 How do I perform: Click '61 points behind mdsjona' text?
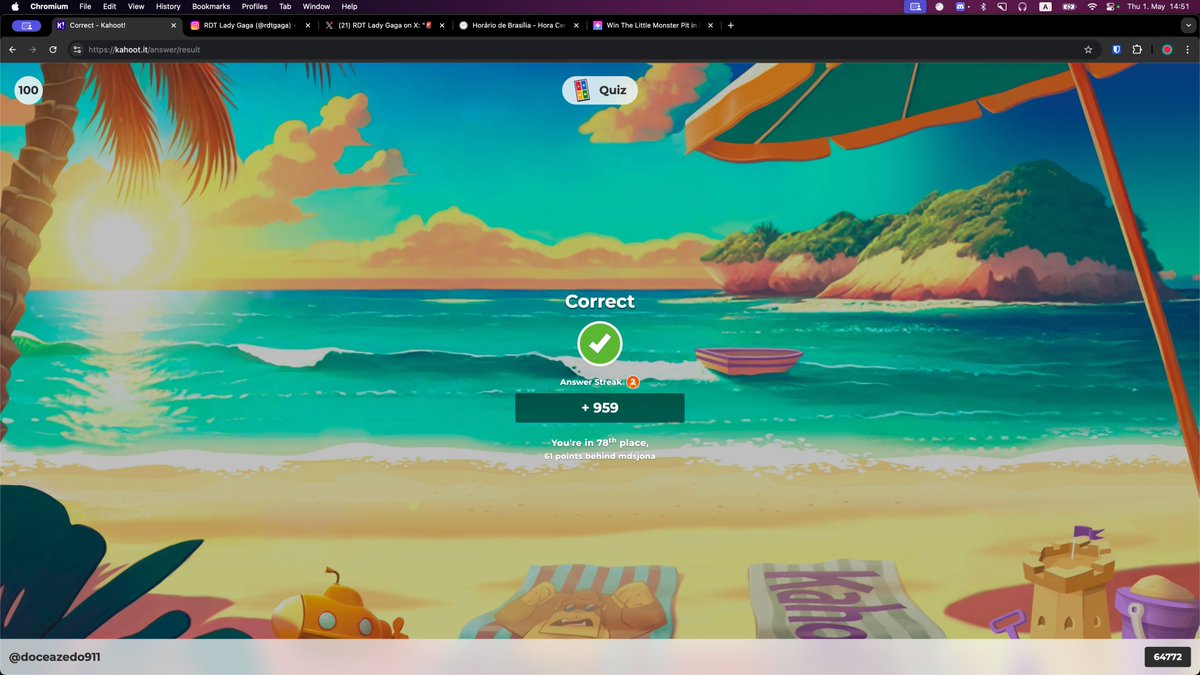point(600,456)
